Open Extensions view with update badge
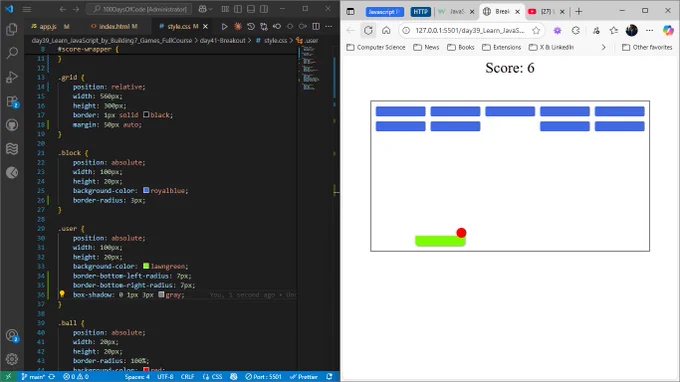 point(12,101)
